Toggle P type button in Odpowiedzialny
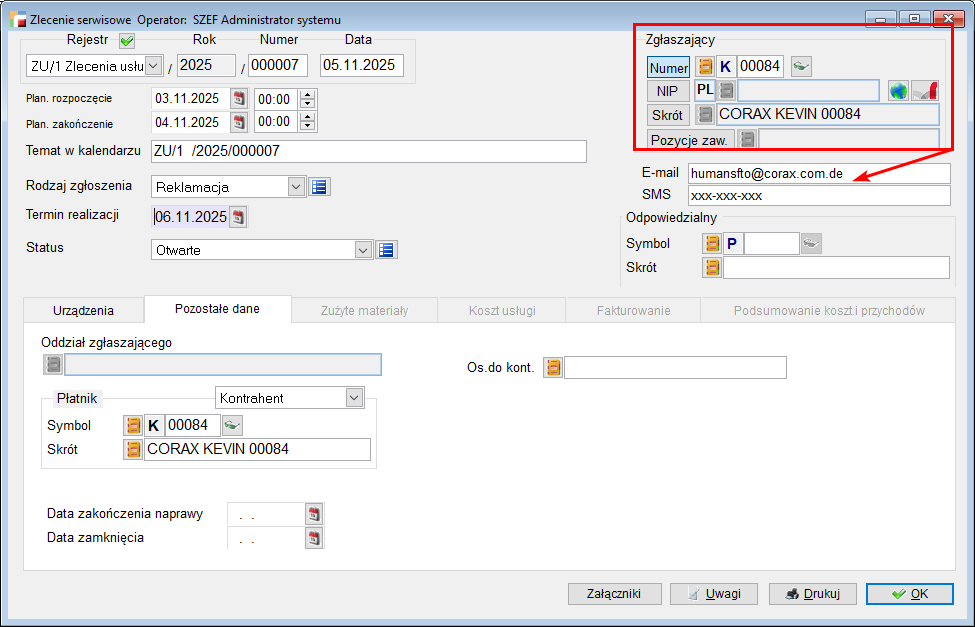This screenshot has height=627, width=975. 733,243
